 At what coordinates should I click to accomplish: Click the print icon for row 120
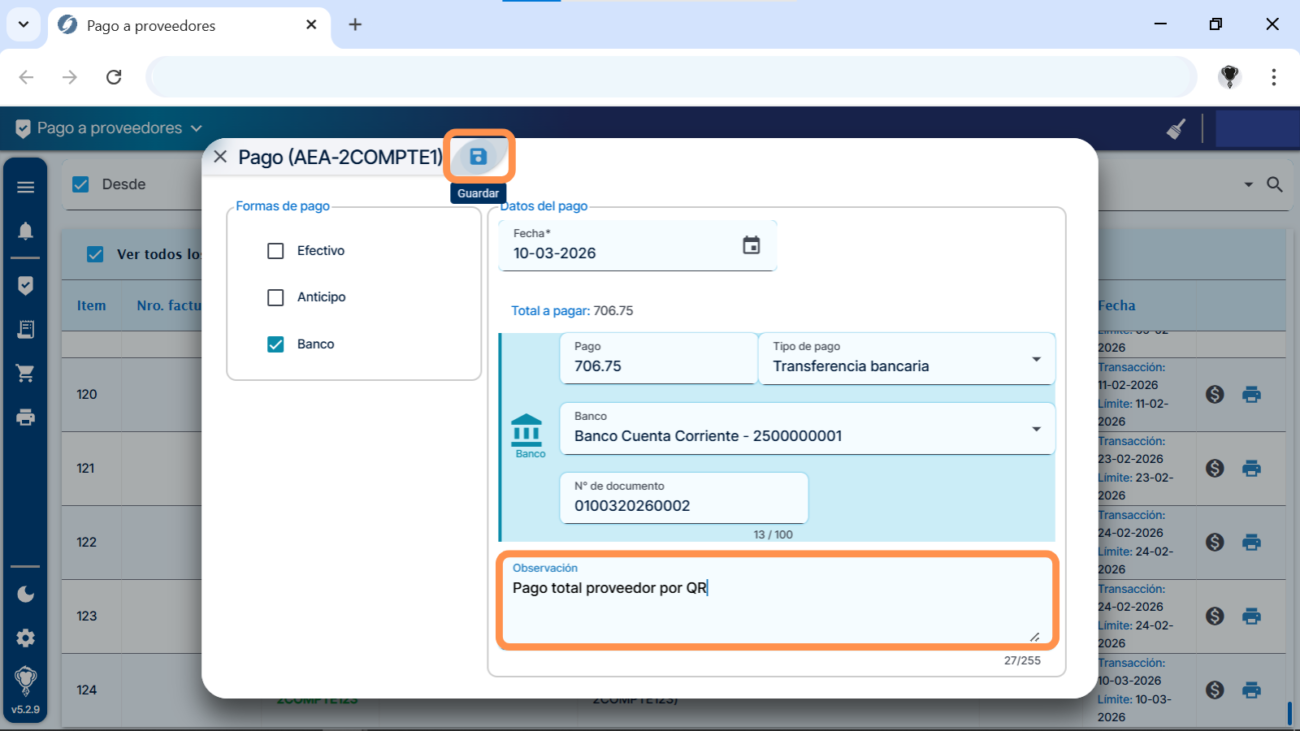tap(1251, 395)
